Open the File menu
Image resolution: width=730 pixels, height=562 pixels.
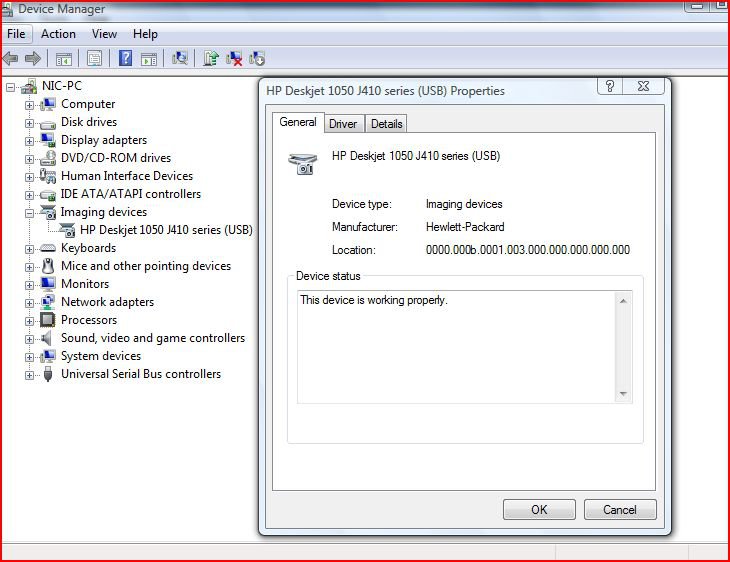pos(16,34)
